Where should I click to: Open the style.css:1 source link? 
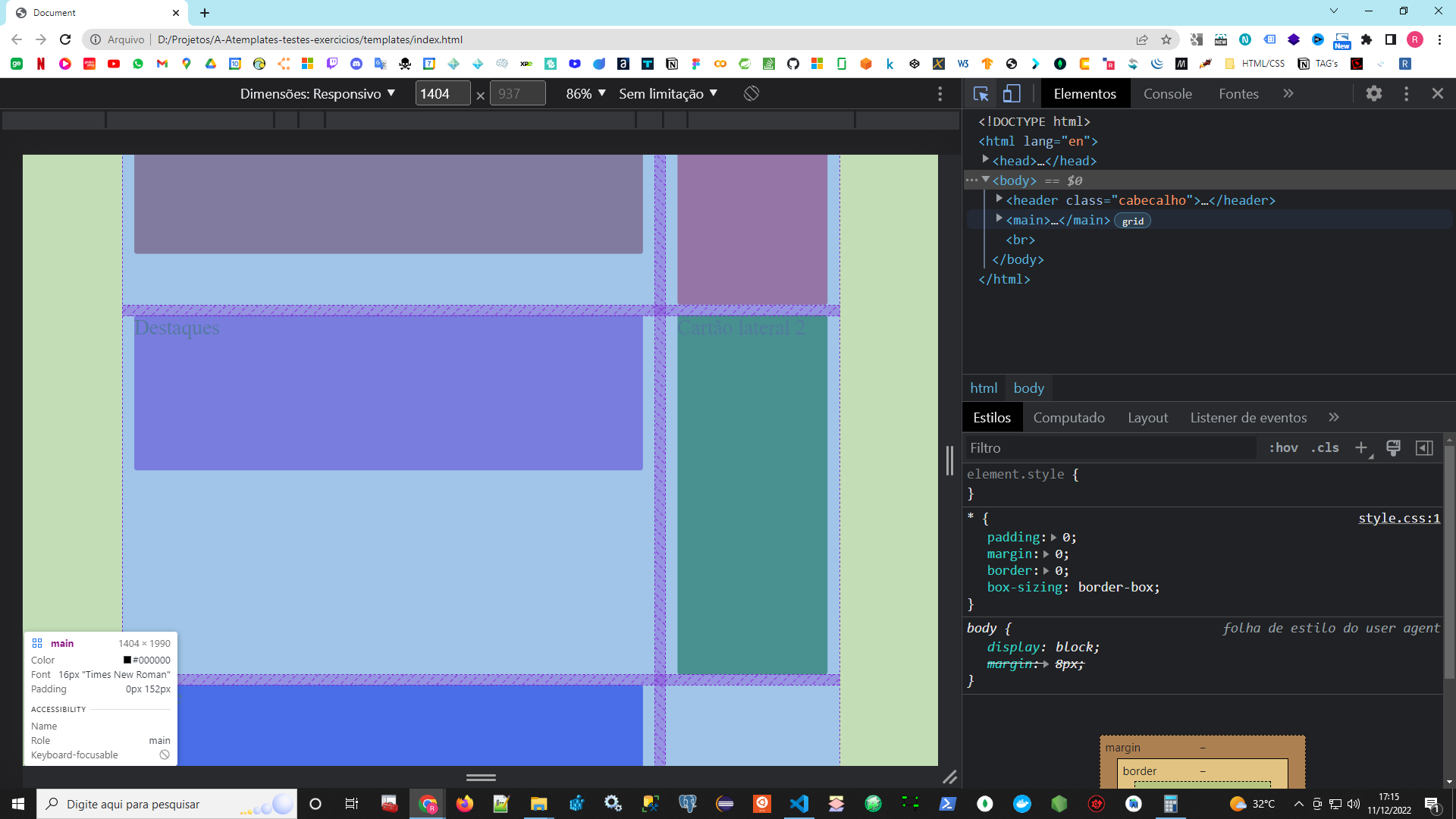[1398, 519]
